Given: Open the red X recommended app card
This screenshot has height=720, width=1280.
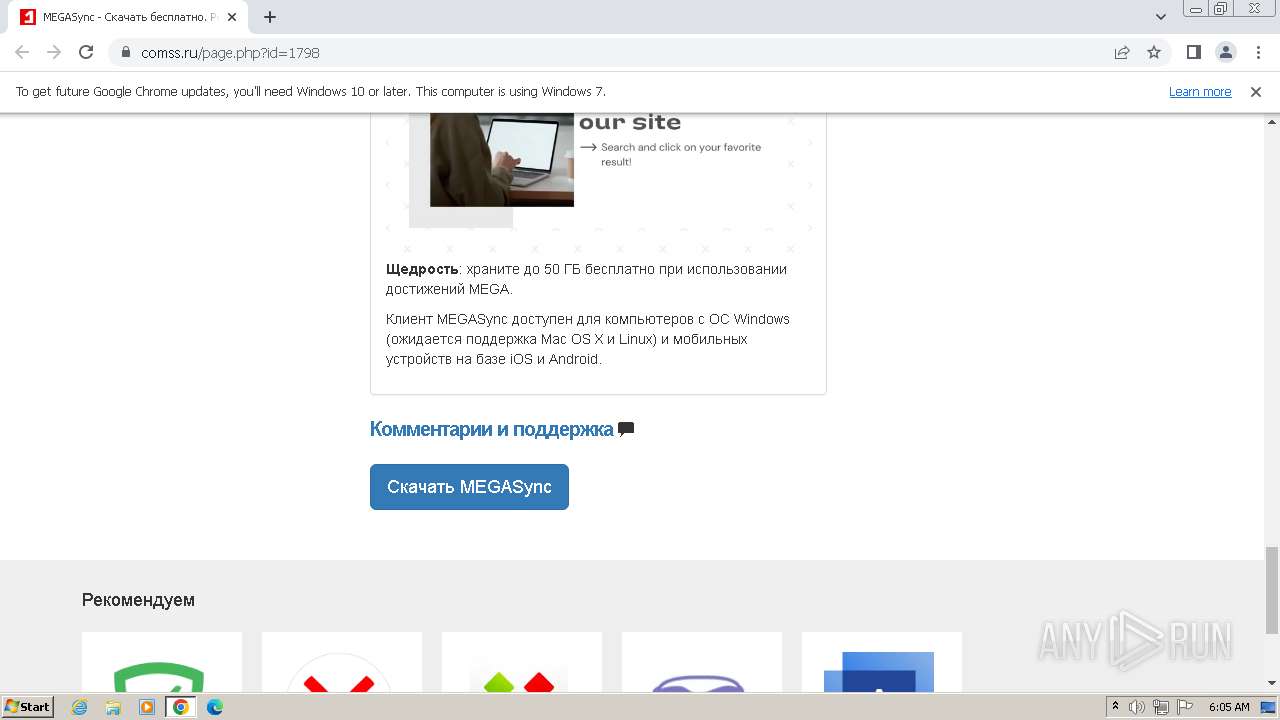Looking at the screenshot, I should point(342,662).
